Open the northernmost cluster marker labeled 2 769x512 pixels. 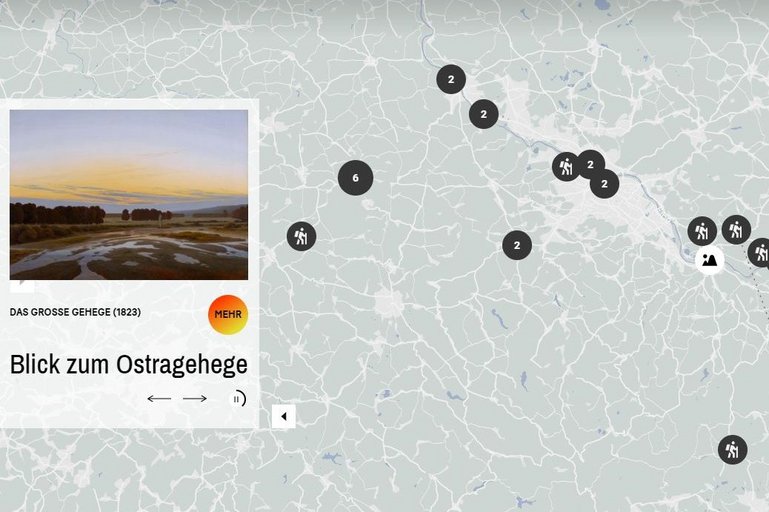(451, 79)
